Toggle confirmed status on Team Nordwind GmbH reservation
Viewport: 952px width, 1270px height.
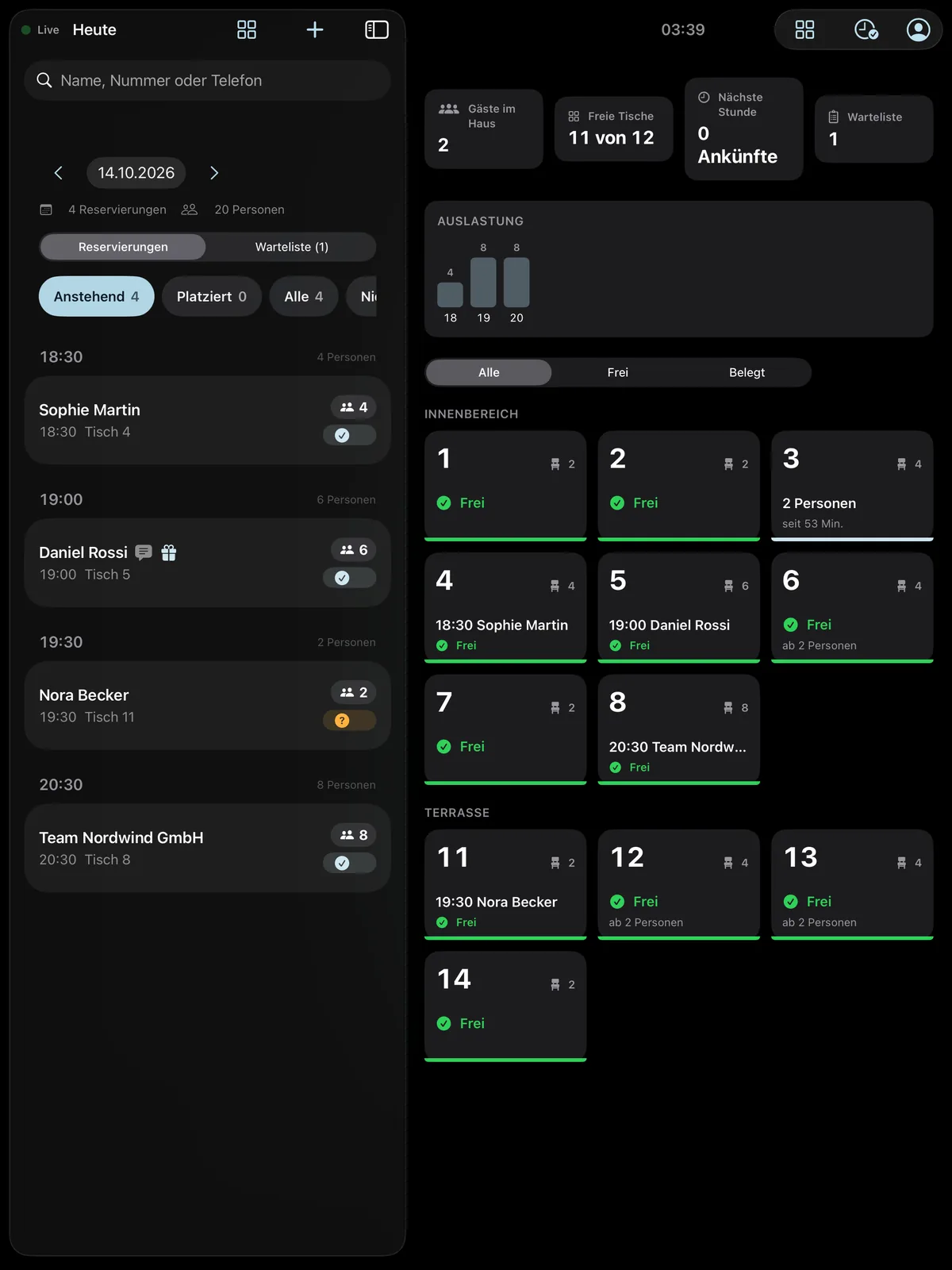350,863
